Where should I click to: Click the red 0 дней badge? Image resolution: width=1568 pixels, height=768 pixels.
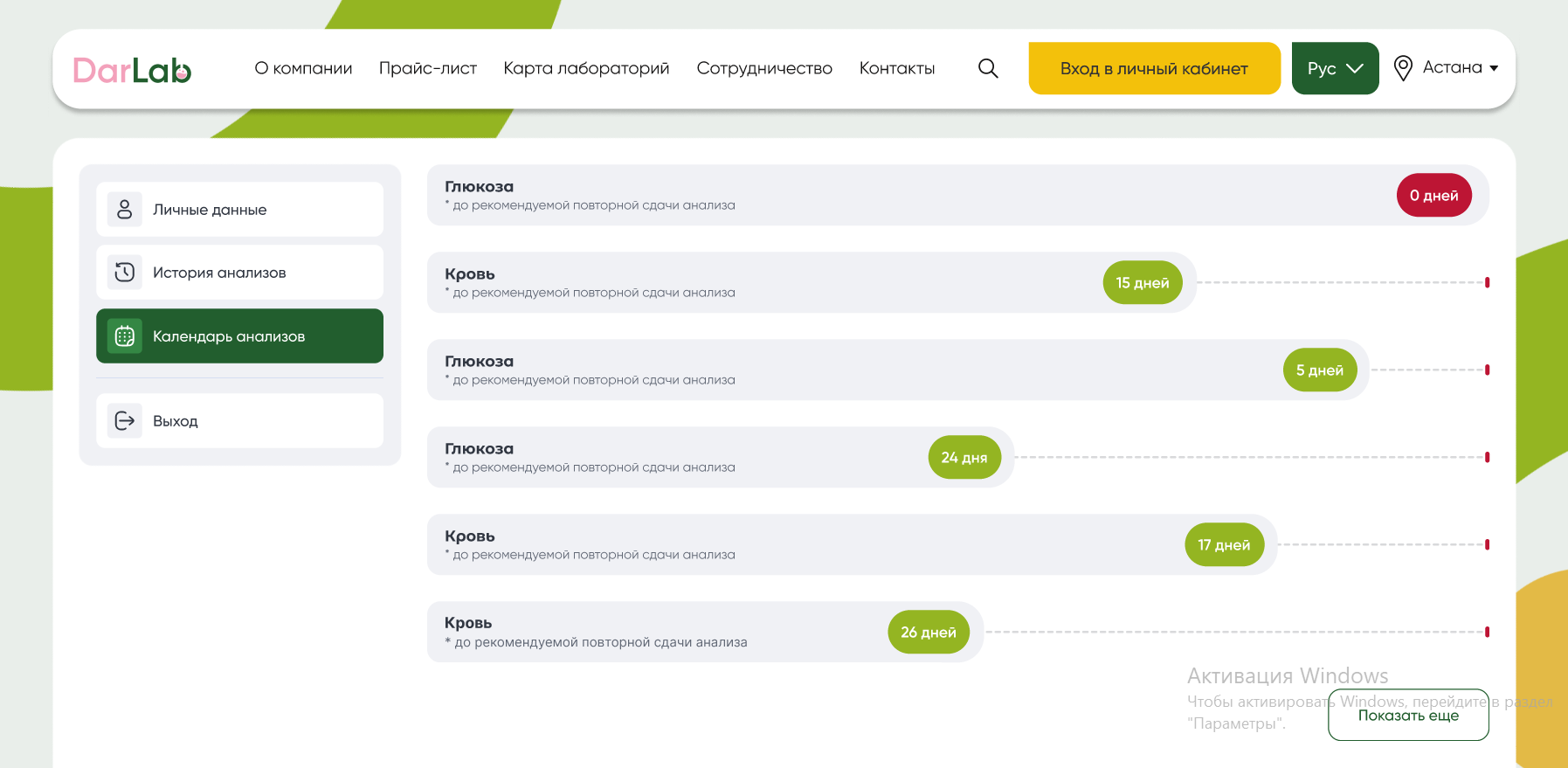(x=1434, y=196)
